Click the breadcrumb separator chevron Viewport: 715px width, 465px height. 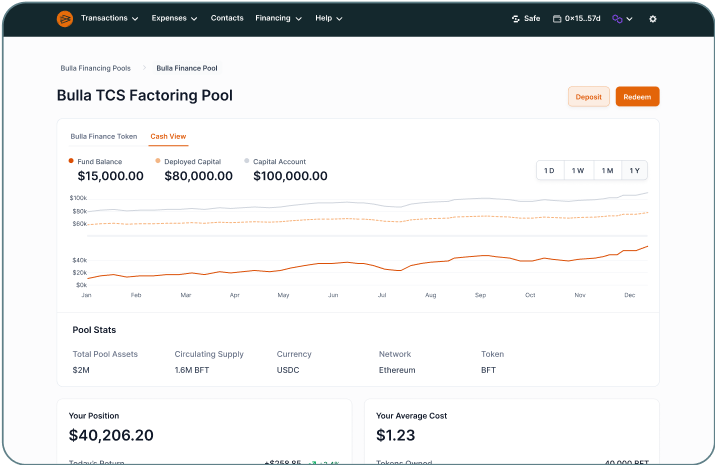coord(144,68)
